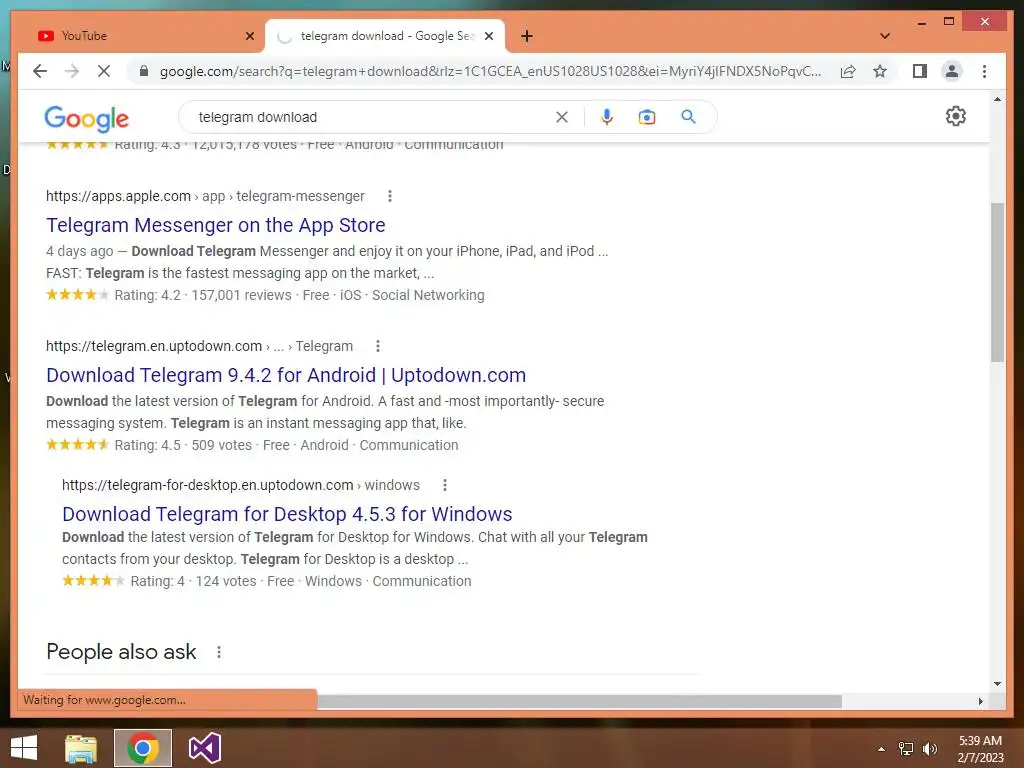Click the vertical scrollbar thumb

point(997,282)
